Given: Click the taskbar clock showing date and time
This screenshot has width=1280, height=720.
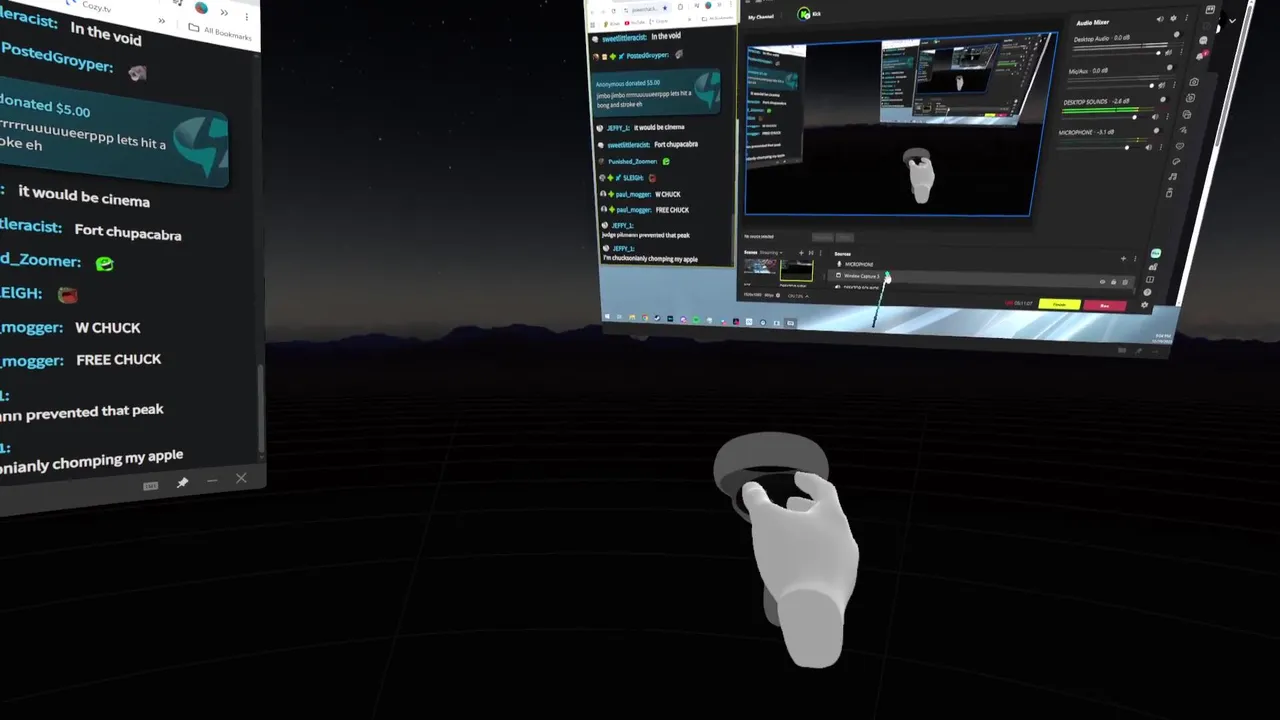Looking at the screenshot, I should click(x=1162, y=338).
